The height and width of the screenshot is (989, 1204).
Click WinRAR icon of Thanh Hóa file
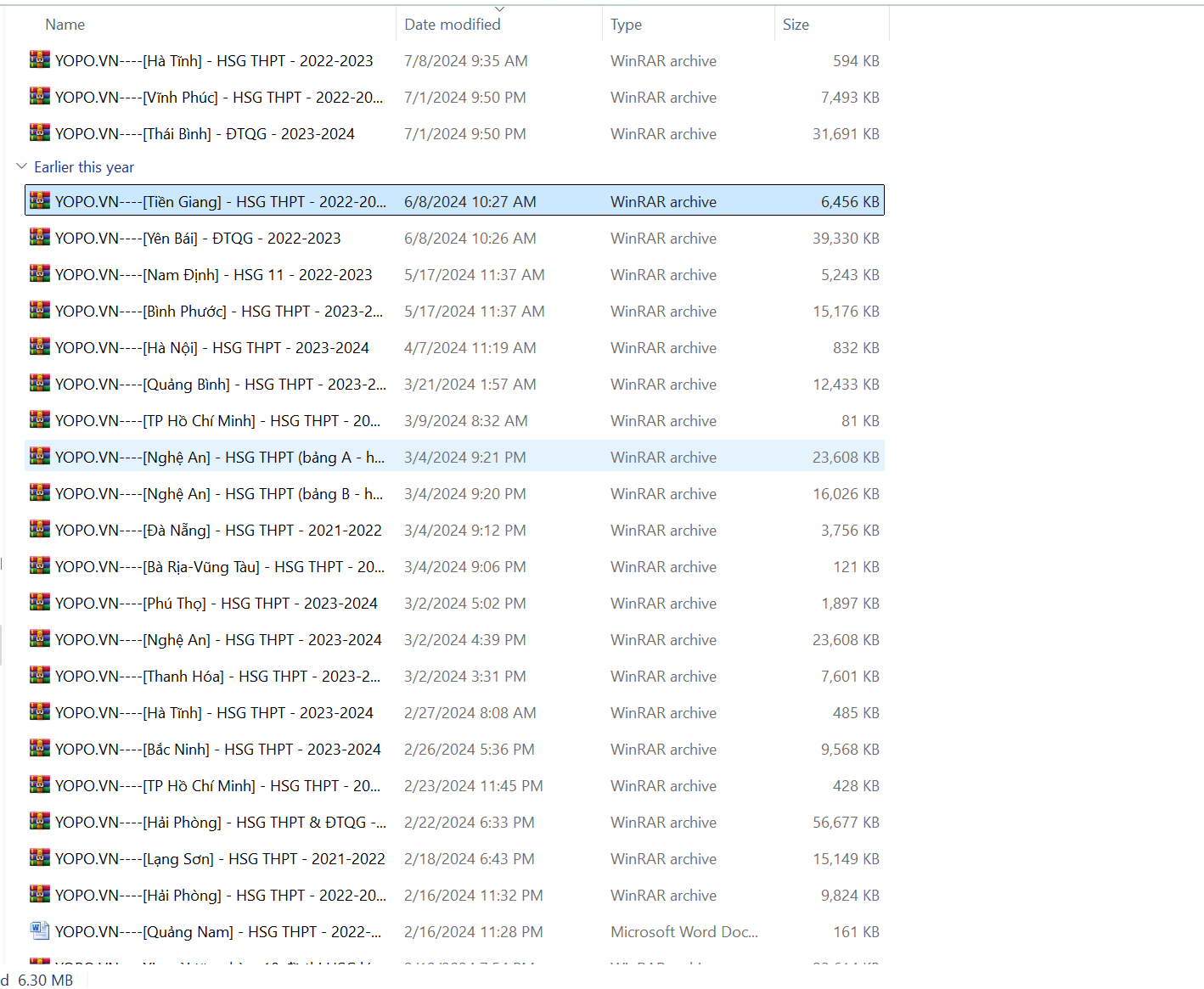pos(40,675)
